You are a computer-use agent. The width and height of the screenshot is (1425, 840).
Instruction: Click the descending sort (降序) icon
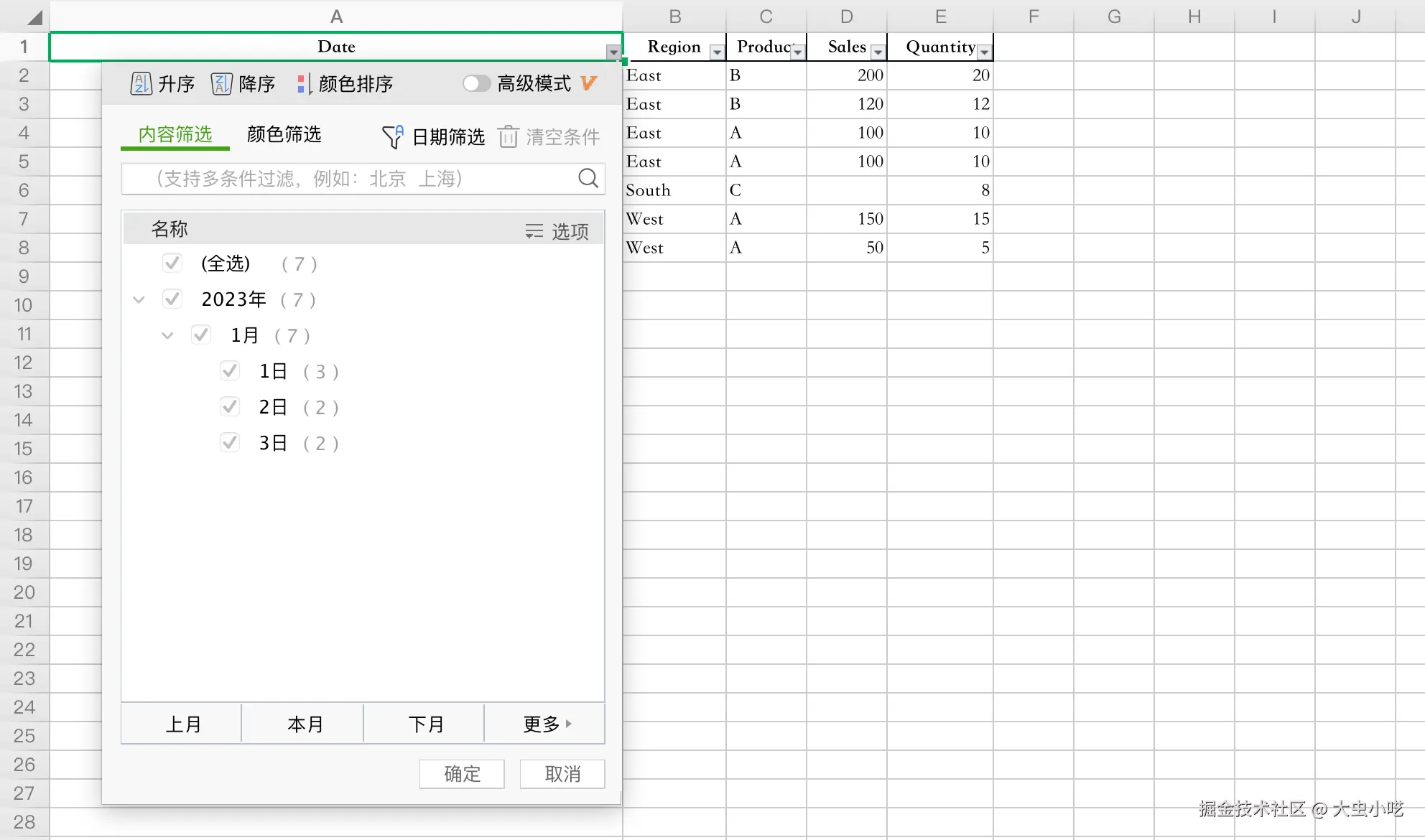point(221,84)
